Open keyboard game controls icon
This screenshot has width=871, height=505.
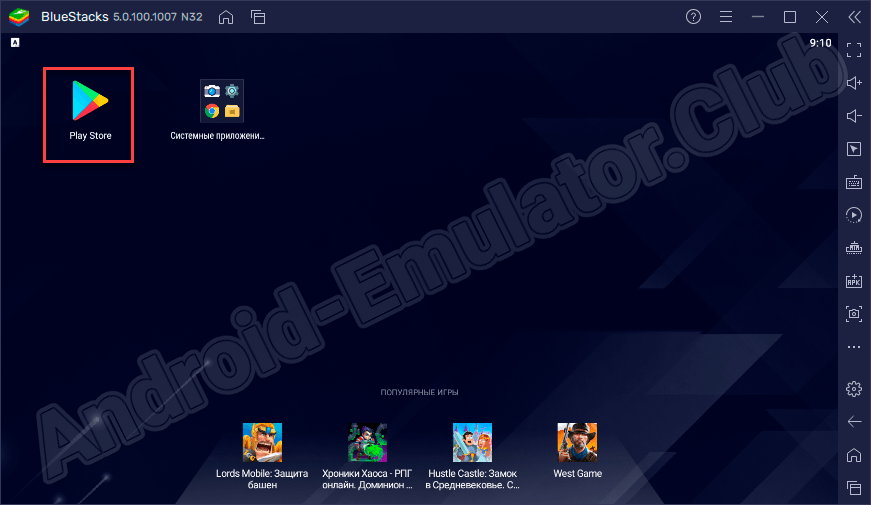854,182
